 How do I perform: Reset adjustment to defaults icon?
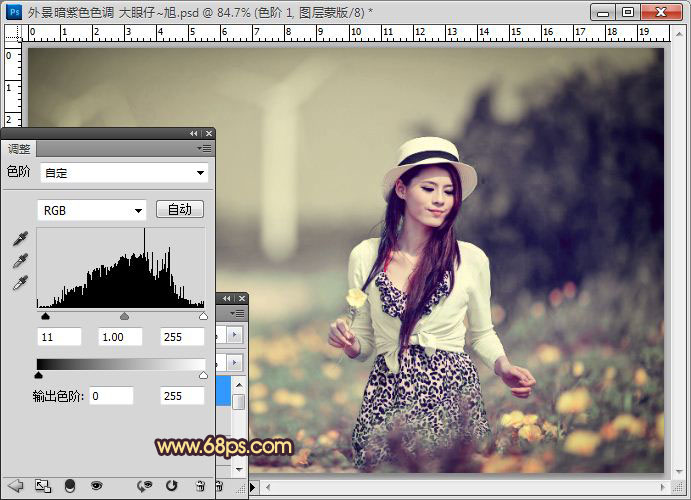171,486
